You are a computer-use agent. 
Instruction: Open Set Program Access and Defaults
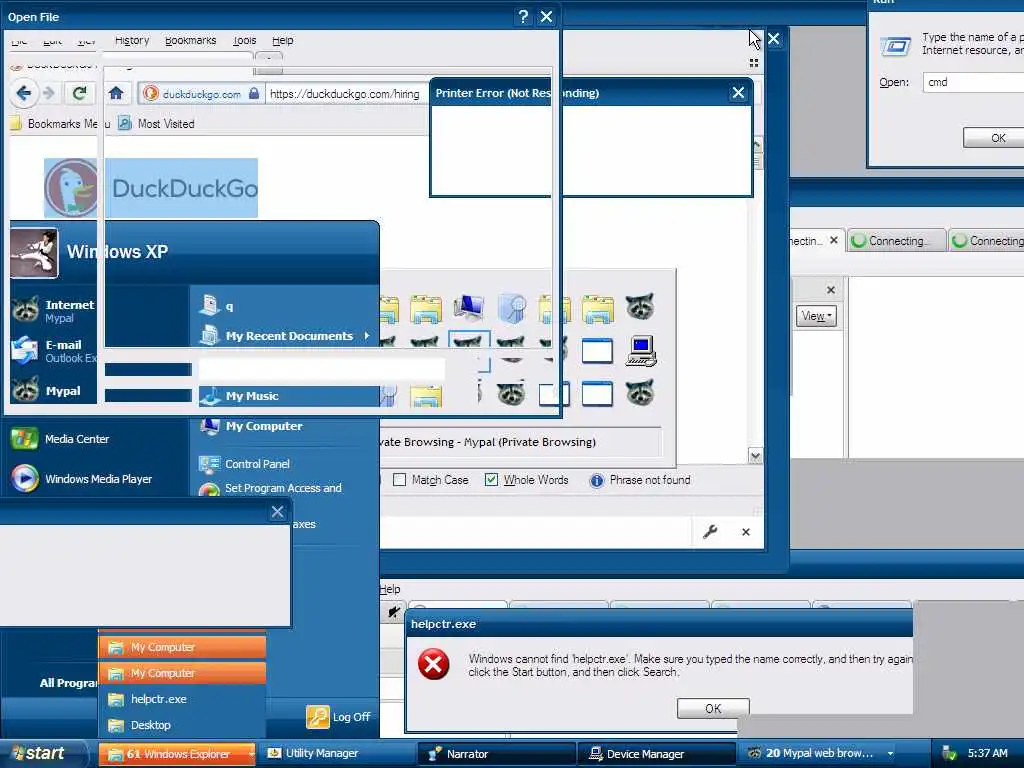point(270,488)
